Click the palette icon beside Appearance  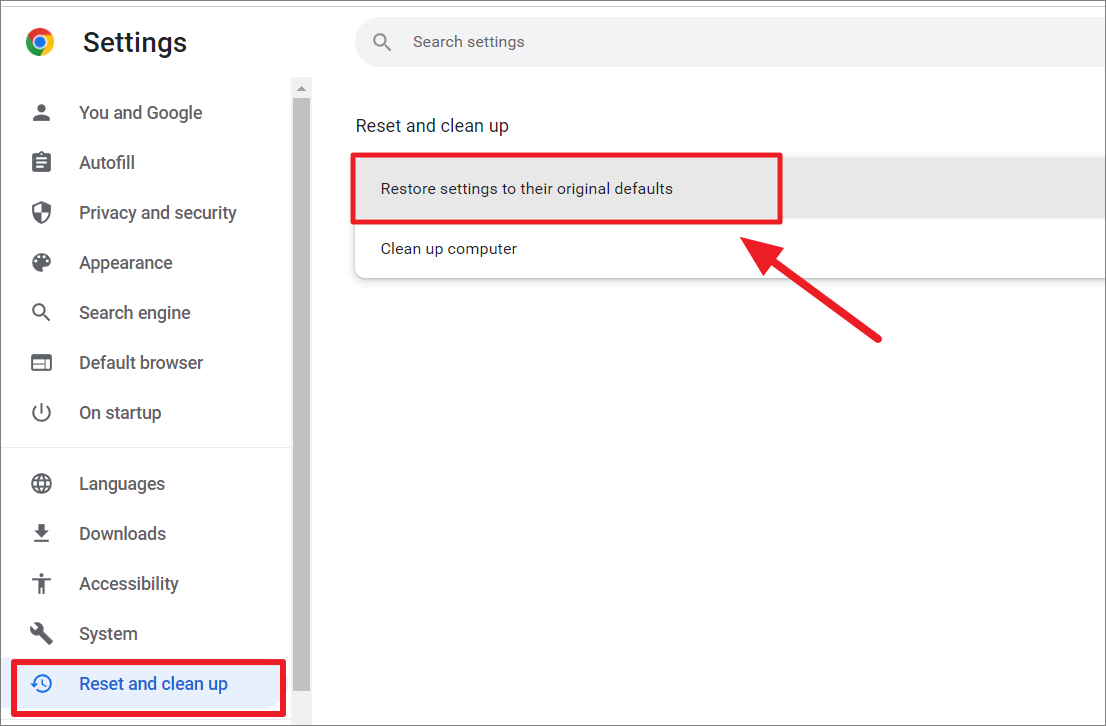point(42,262)
